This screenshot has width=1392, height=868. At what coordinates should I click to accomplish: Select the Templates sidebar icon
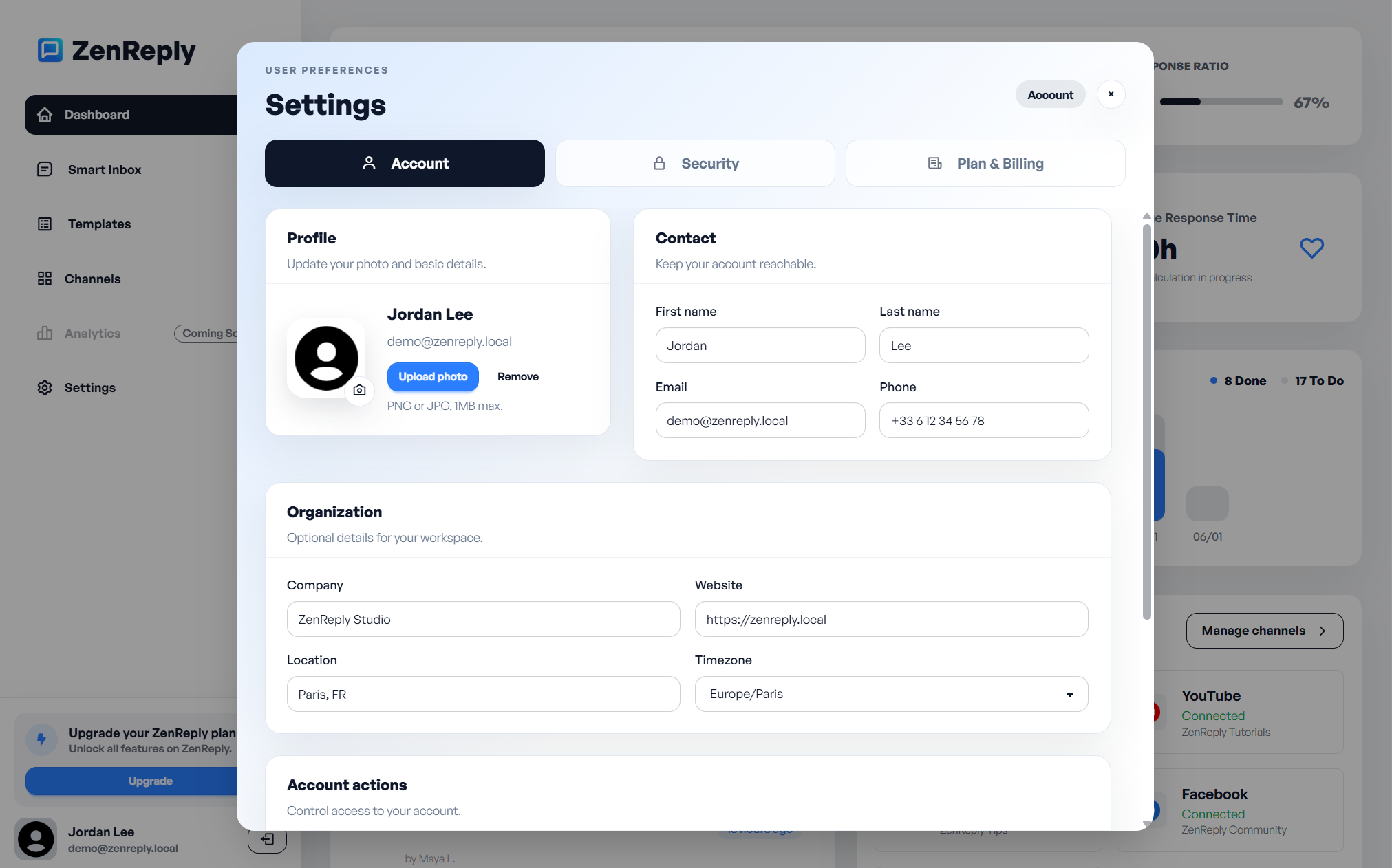tap(45, 224)
